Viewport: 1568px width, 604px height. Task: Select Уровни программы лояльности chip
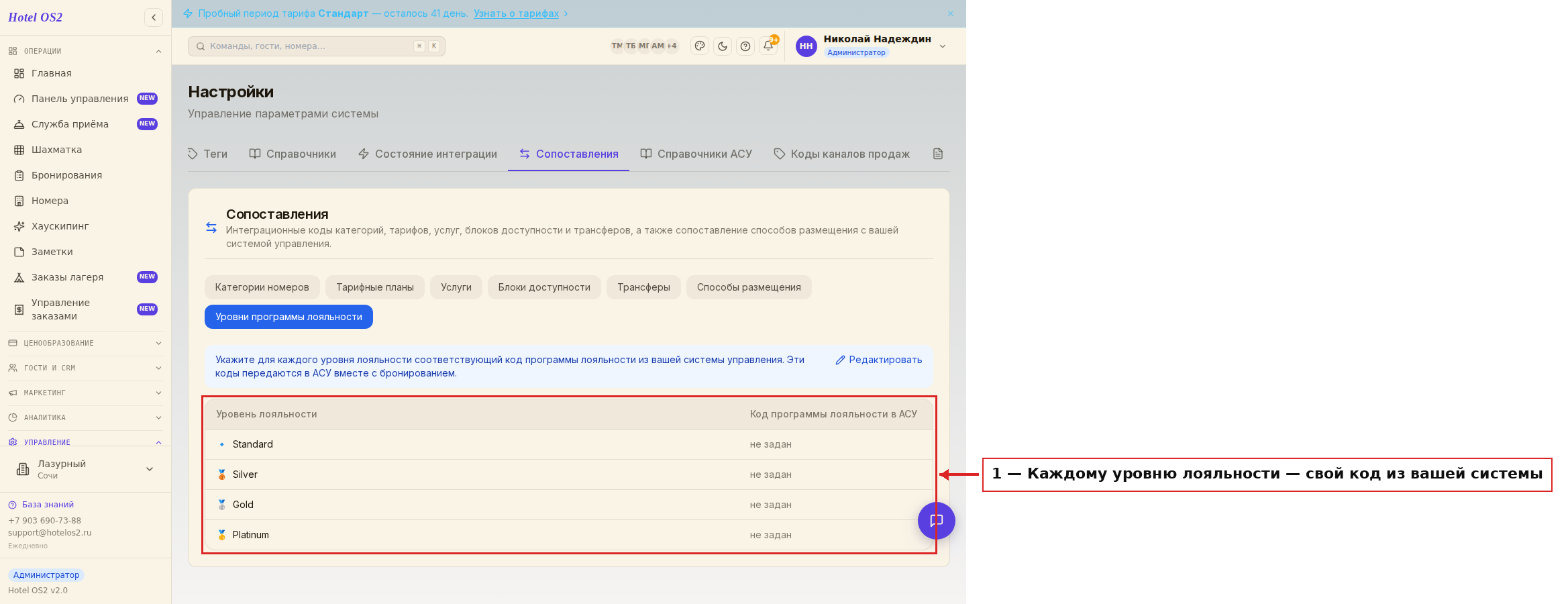click(x=289, y=317)
